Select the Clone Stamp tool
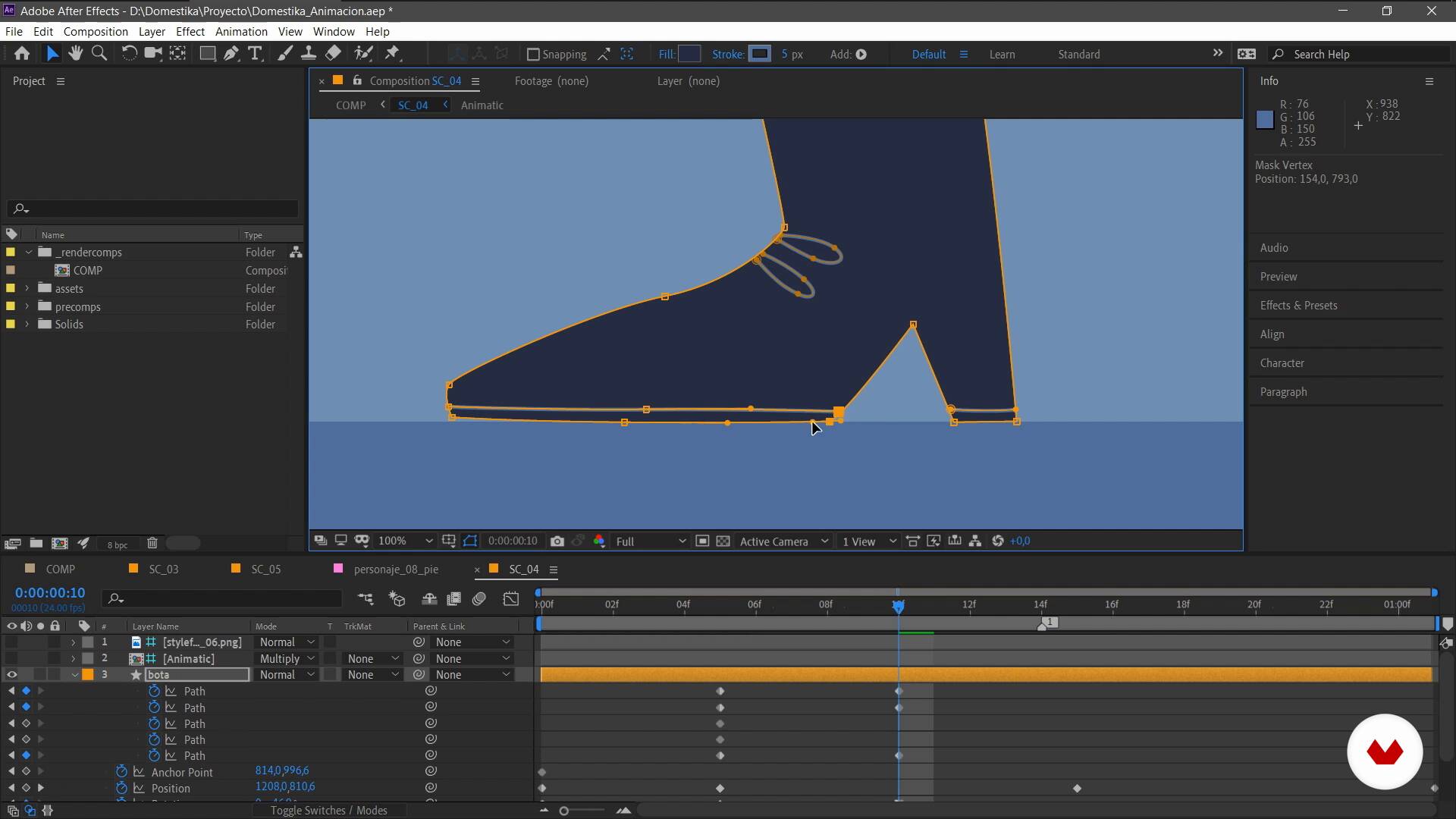Screen dimensions: 1456x819 click(309, 54)
